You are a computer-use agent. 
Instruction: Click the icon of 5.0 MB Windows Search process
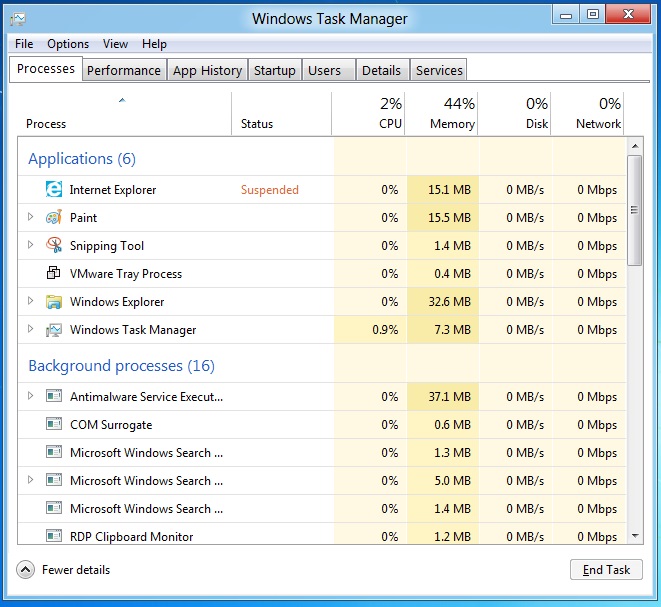[54, 480]
